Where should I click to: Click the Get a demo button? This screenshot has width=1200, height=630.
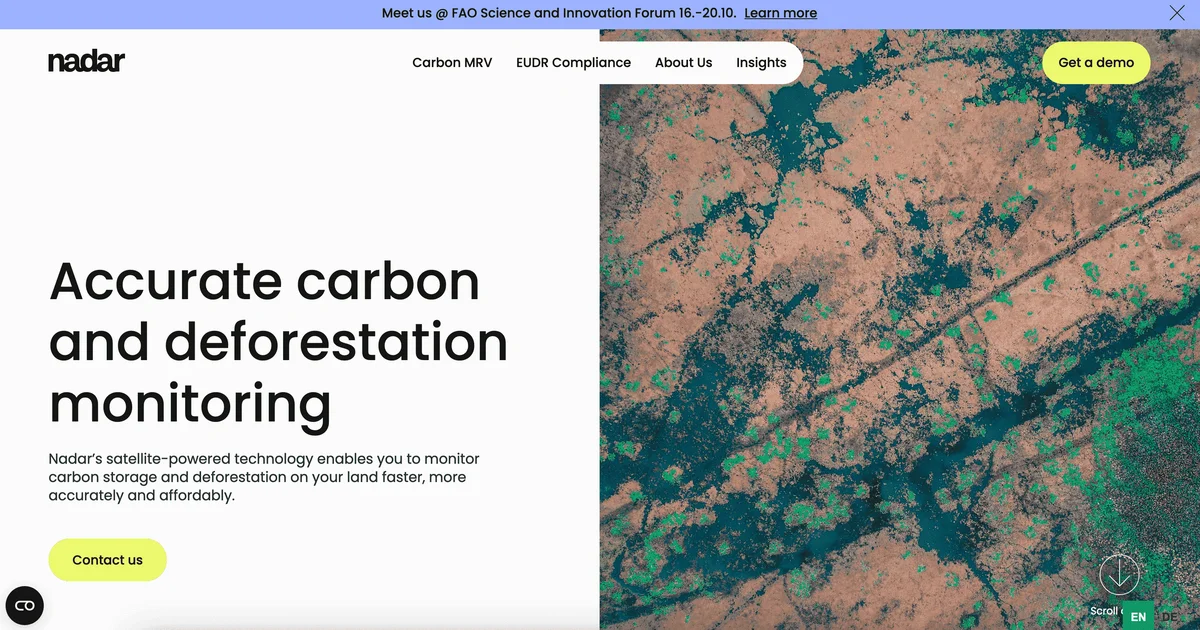1096,62
